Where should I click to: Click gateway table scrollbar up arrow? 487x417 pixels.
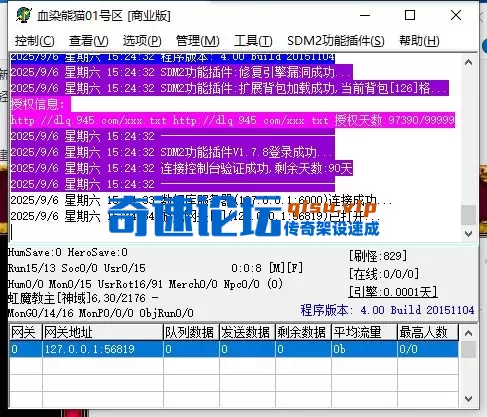click(x=468, y=333)
